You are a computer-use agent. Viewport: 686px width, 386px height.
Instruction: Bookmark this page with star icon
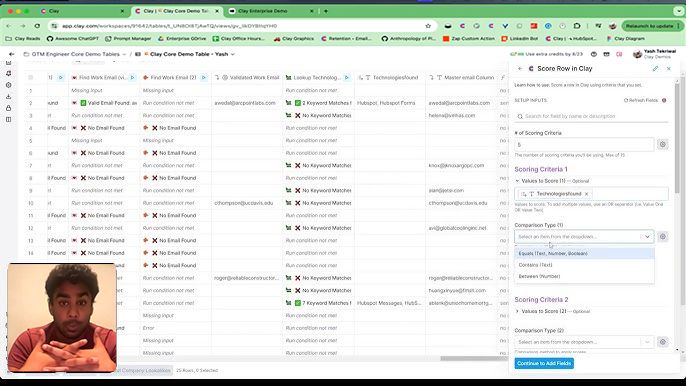[428, 26]
